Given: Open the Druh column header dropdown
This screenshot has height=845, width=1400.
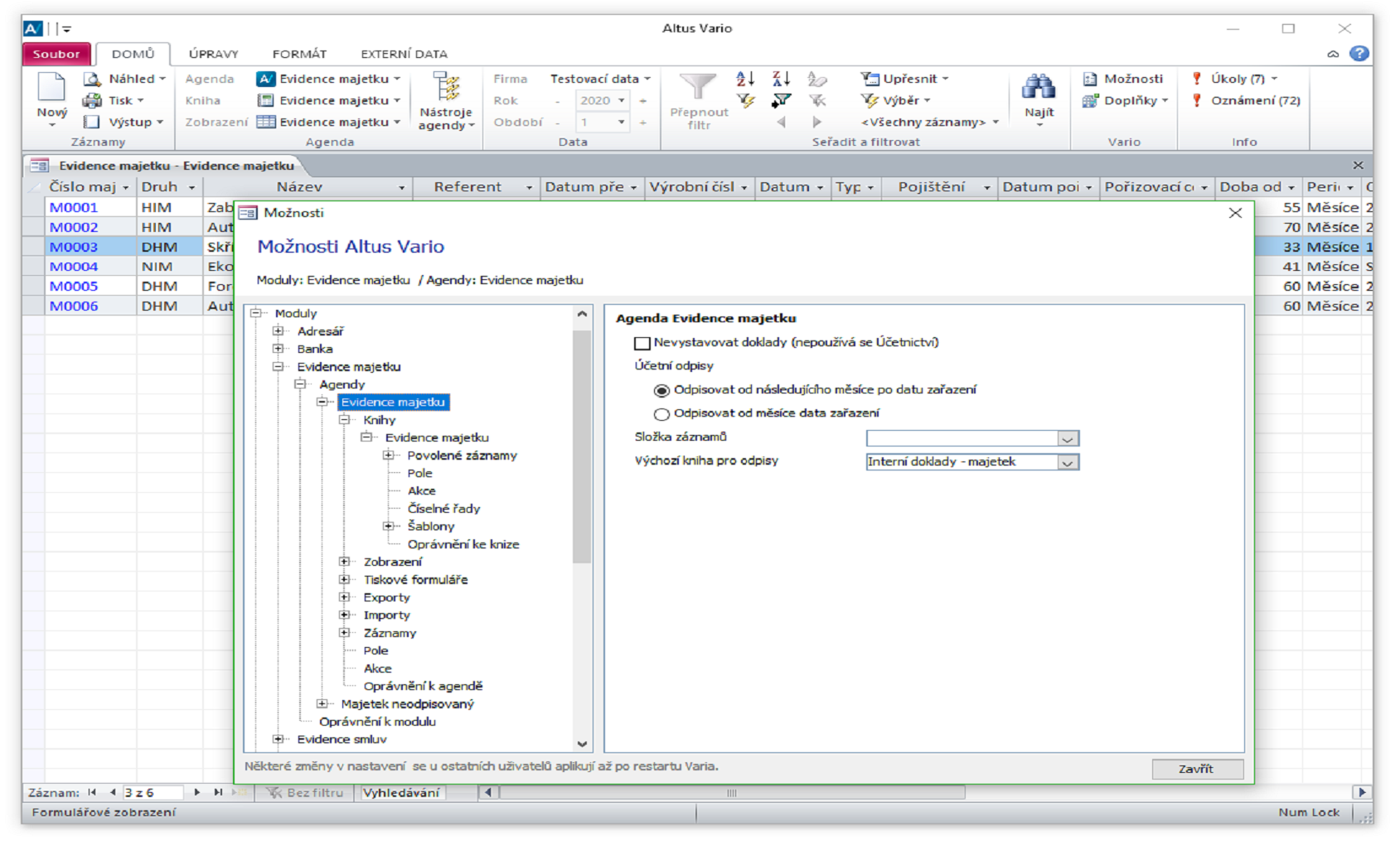Looking at the screenshot, I should [191, 188].
